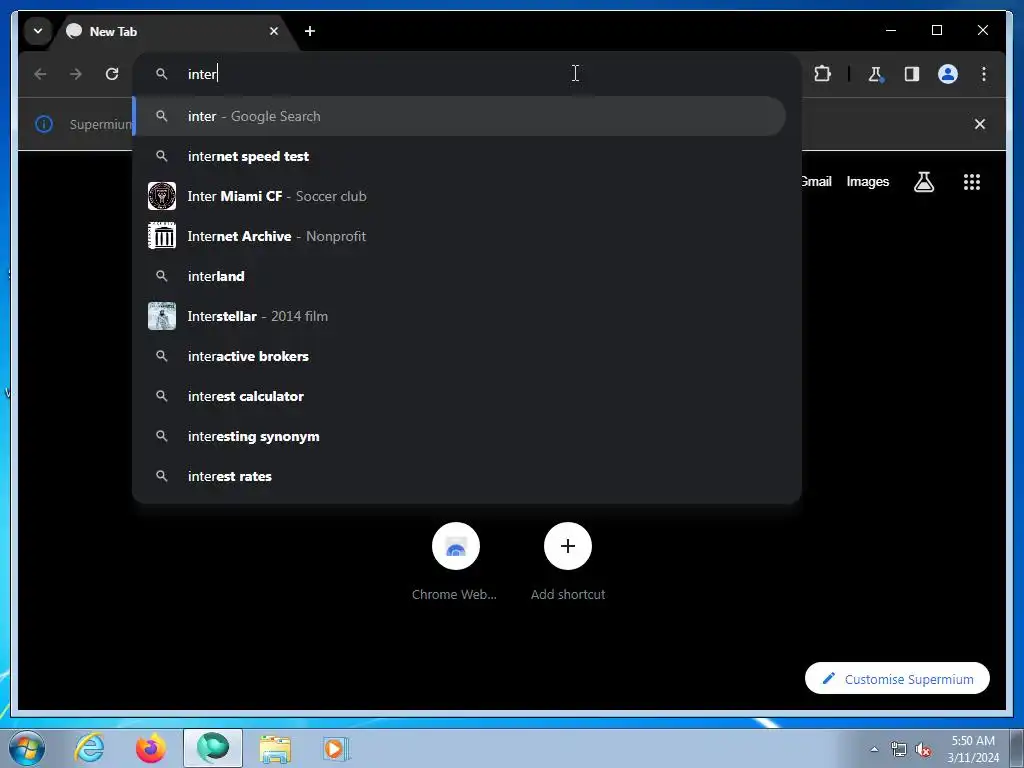Click the muted volume tray icon

click(x=923, y=749)
